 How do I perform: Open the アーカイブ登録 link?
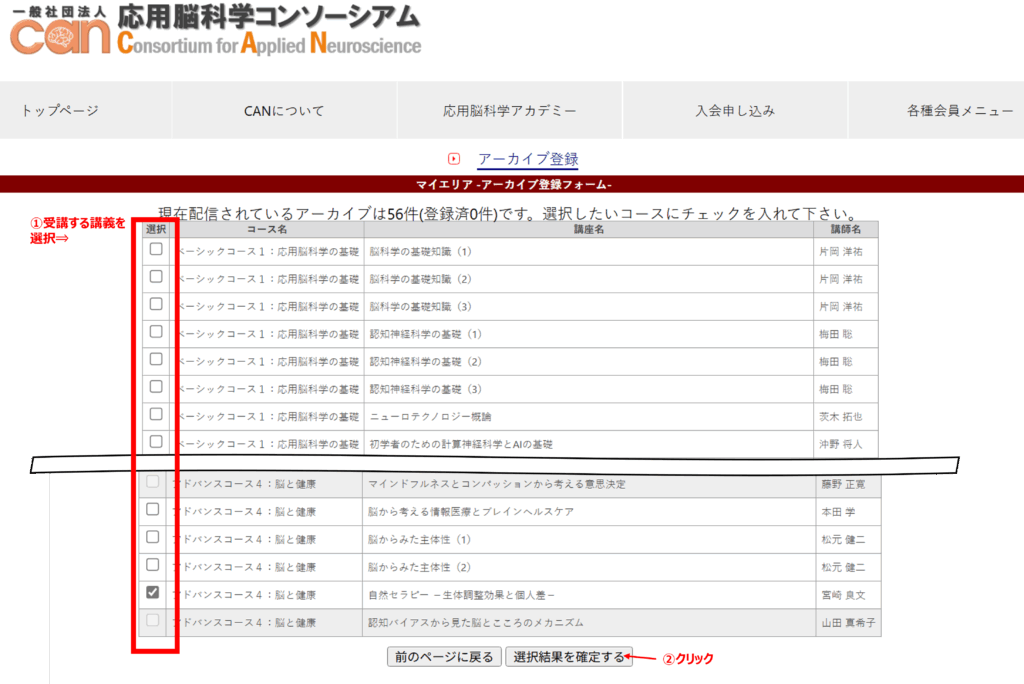click(x=527, y=159)
